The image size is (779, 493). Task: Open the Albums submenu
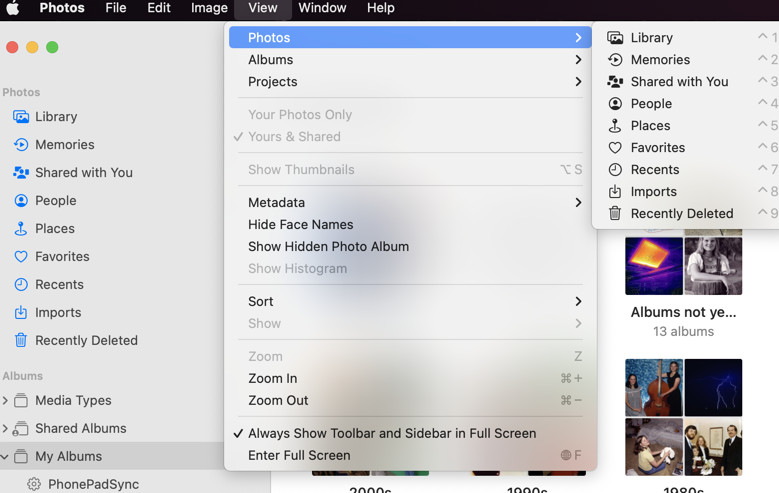(410, 60)
